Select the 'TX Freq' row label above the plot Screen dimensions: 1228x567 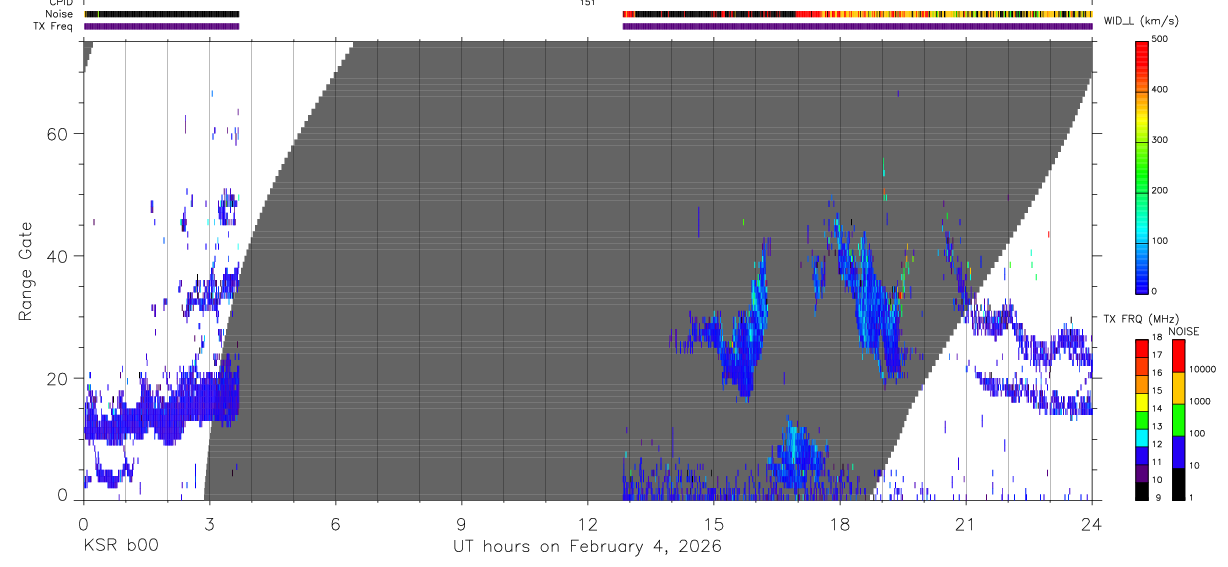tap(53, 26)
